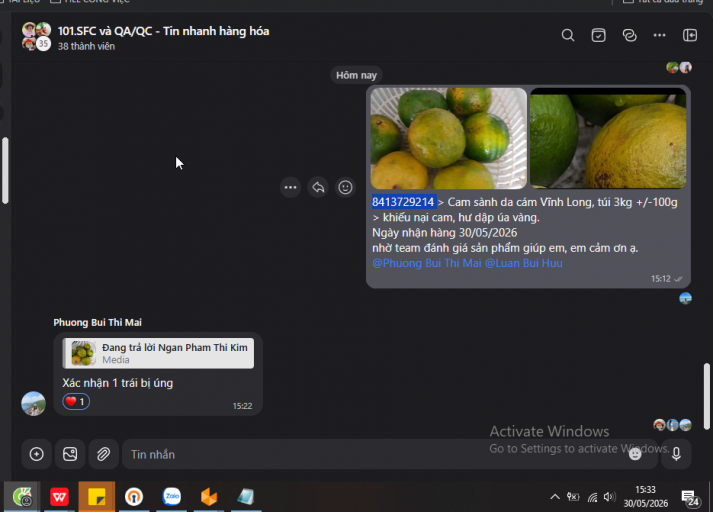Open the group avatar cluster in header
This screenshot has width=713, height=512.
[36, 36]
